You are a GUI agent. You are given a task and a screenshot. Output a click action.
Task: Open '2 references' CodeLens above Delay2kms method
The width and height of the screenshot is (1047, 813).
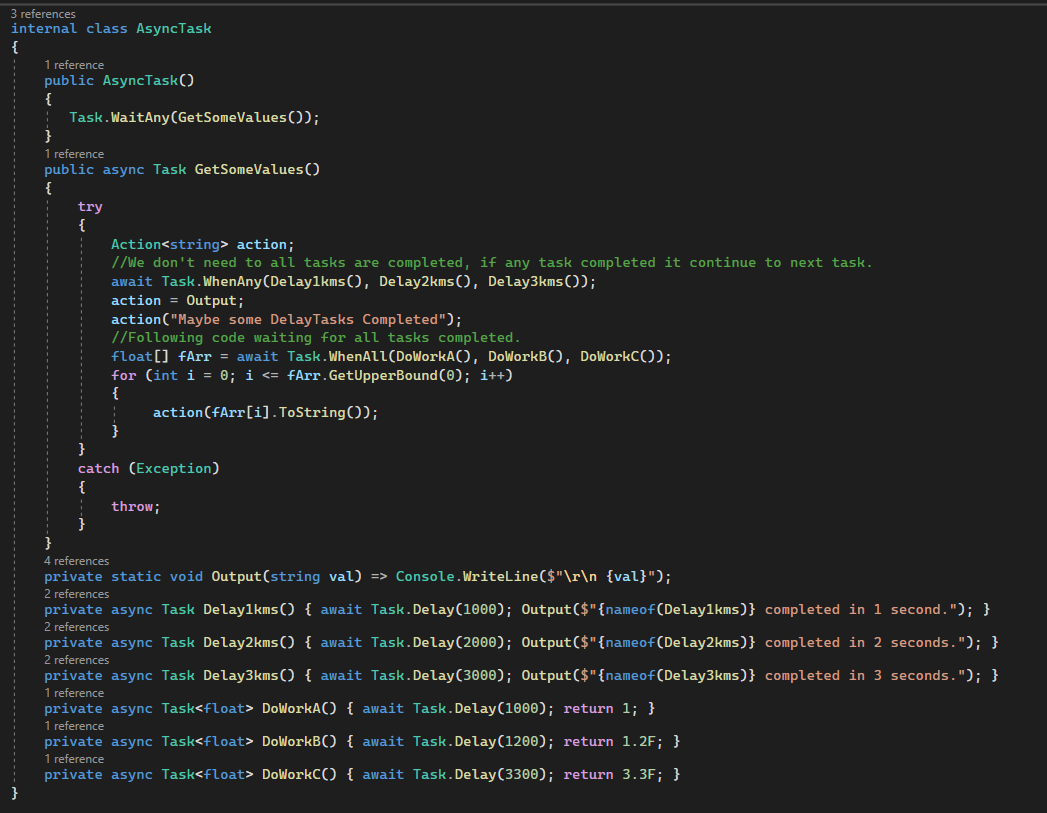point(77,627)
